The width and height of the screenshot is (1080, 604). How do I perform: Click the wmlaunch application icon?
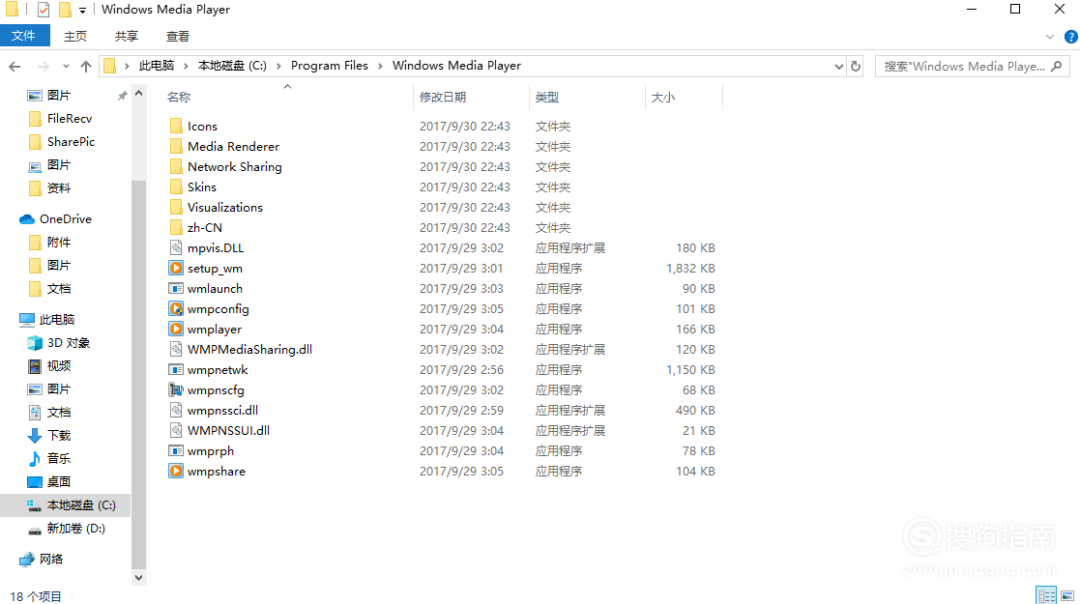(x=176, y=289)
